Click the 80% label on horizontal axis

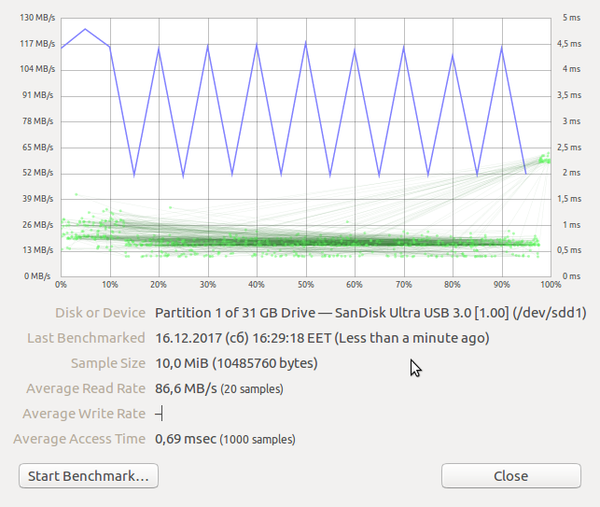(x=452, y=285)
